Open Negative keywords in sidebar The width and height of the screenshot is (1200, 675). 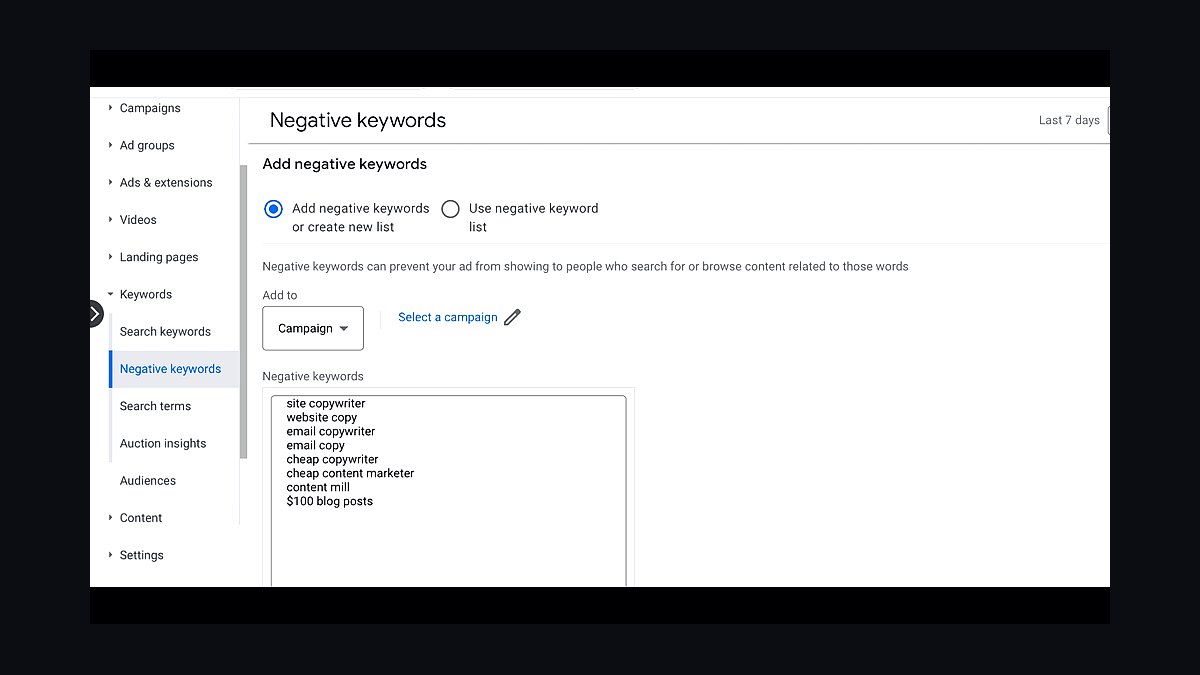(170, 369)
